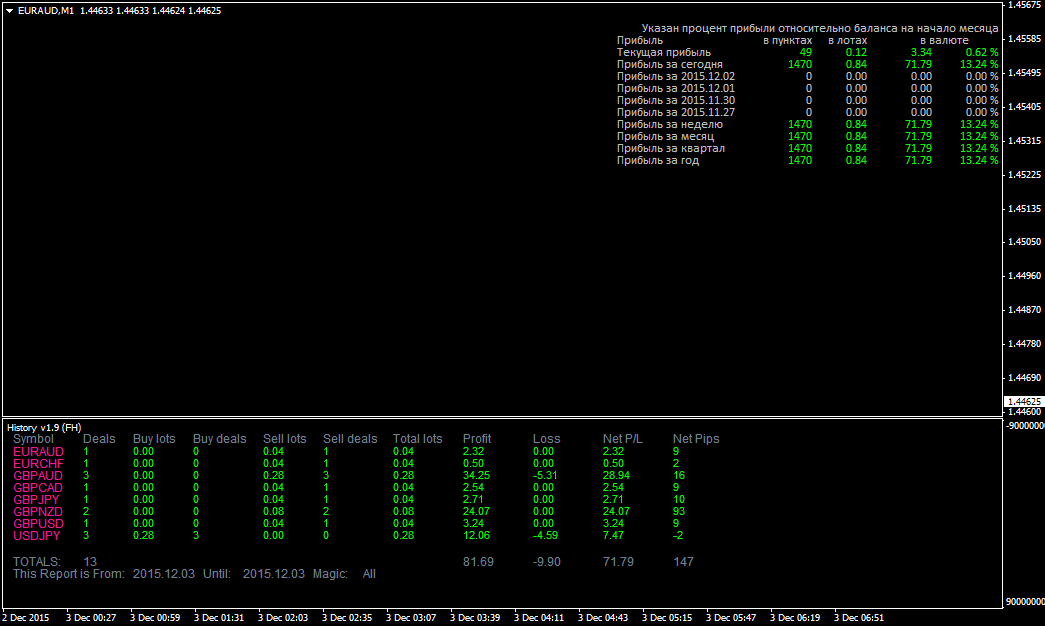Click the Profit column header in History
1045x626 pixels.
click(477, 439)
